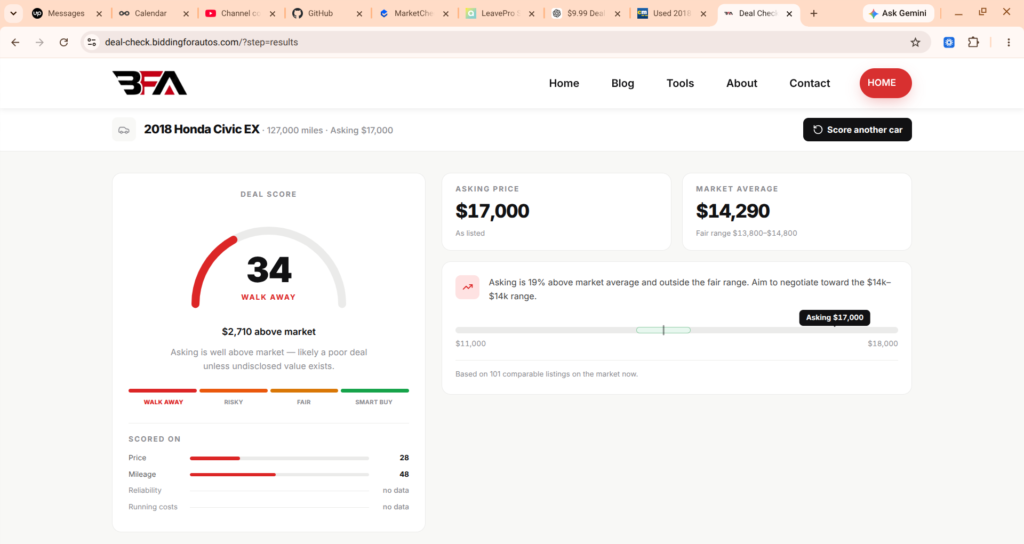Viewport: 1024px width, 544px height.
Task: Click the FAIR scale label
Action: click(304, 402)
